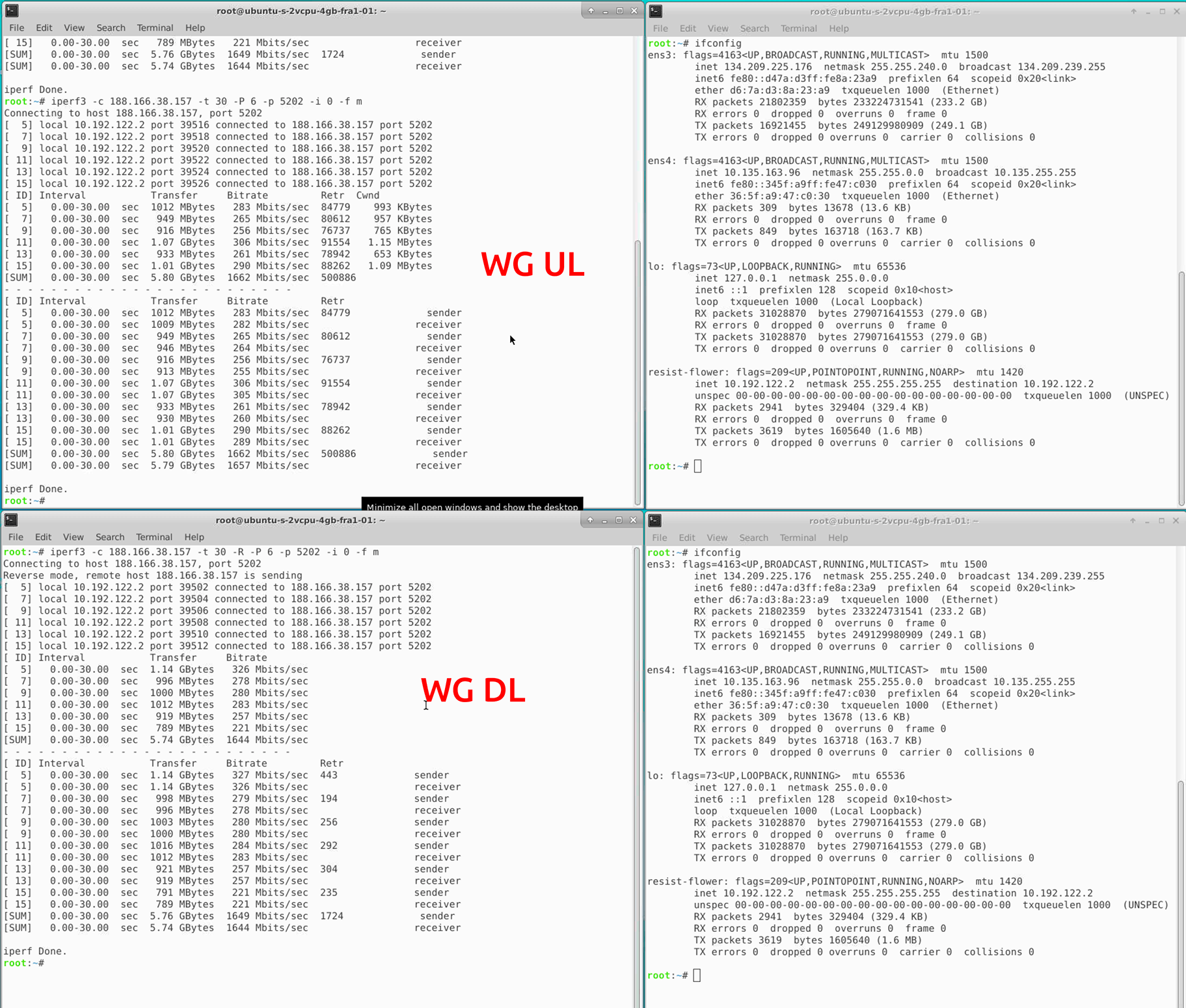Click 'inet 134.209.225.176' line in lower ifconfig
The height and width of the screenshot is (1008, 1186).
[x=899, y=576]
